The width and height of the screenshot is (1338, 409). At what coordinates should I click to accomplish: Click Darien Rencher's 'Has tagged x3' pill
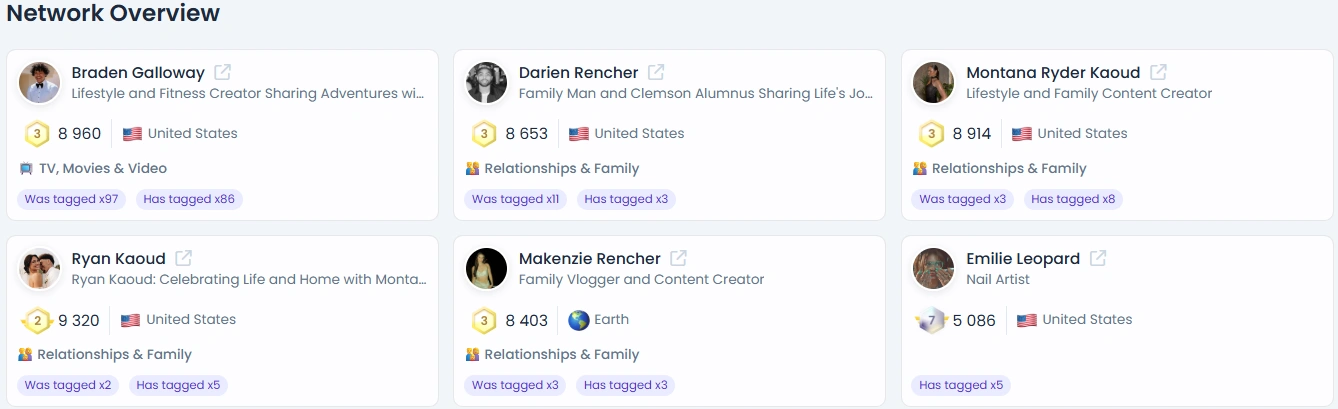coord(626,199)
